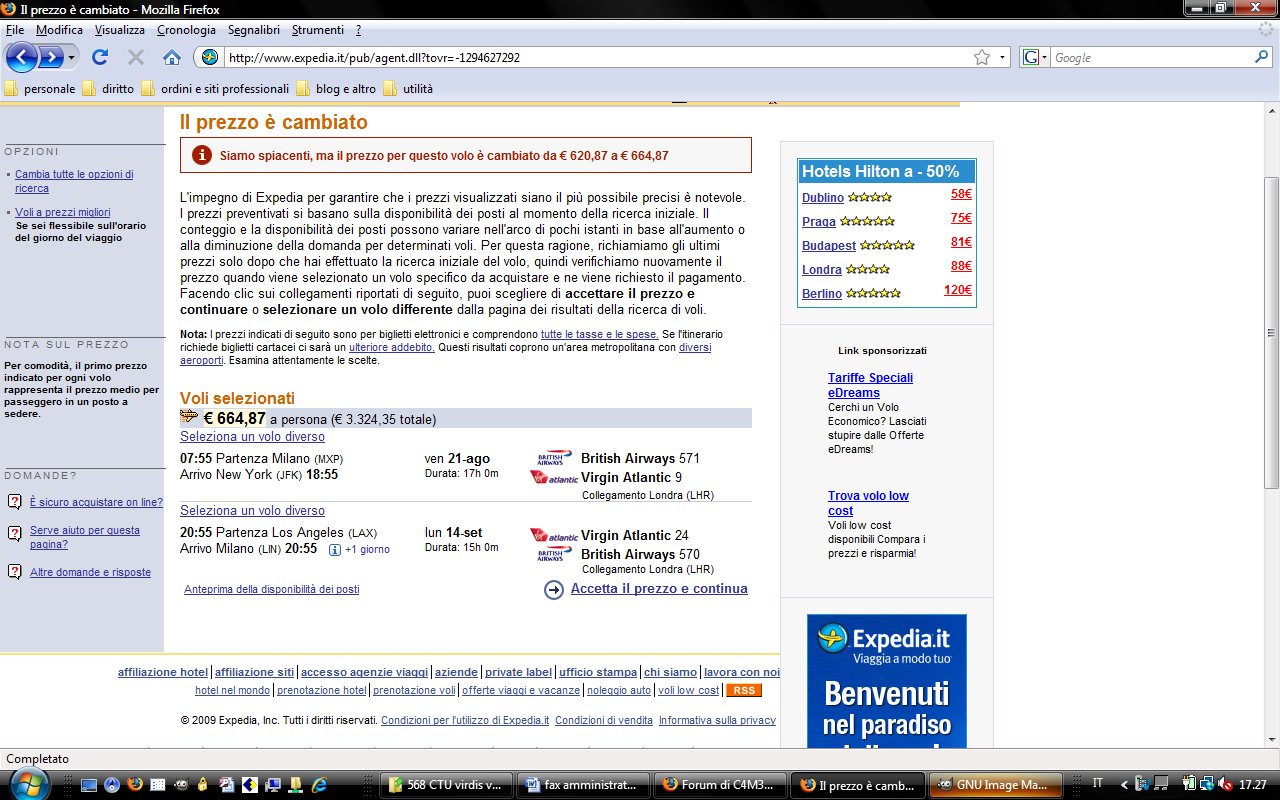
Task: Click Tariffe Speciali eDreams sponsored link
Action: click(x=870, y=385)
